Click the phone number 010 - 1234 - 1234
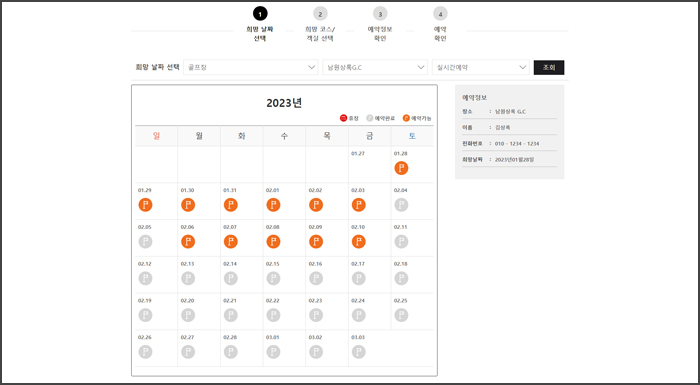The width and height of the screenshot is (700, 385). click(x=517, y=144)
